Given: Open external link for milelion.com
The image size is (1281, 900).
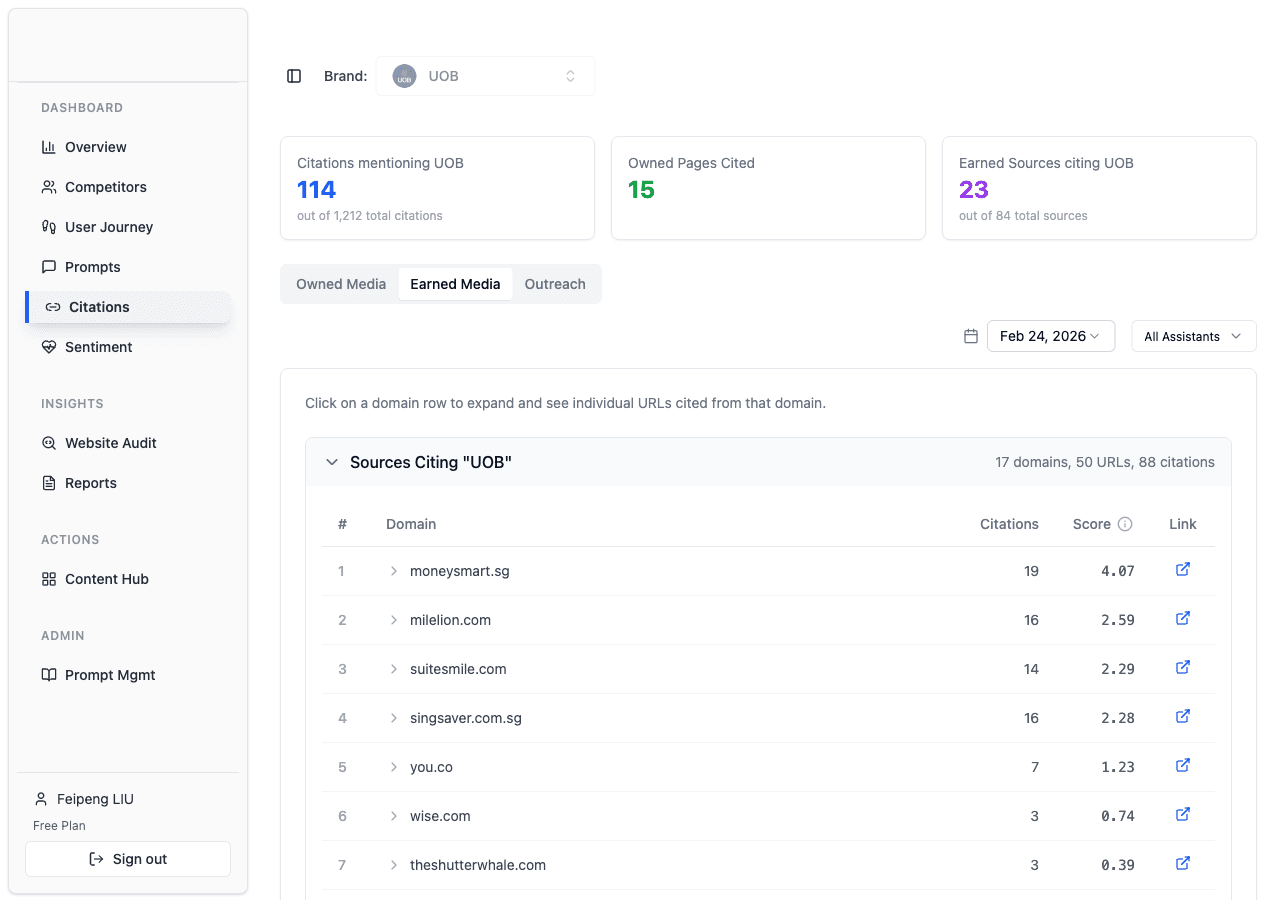Looking at the screenshot, I should [x=1182, y=619].
